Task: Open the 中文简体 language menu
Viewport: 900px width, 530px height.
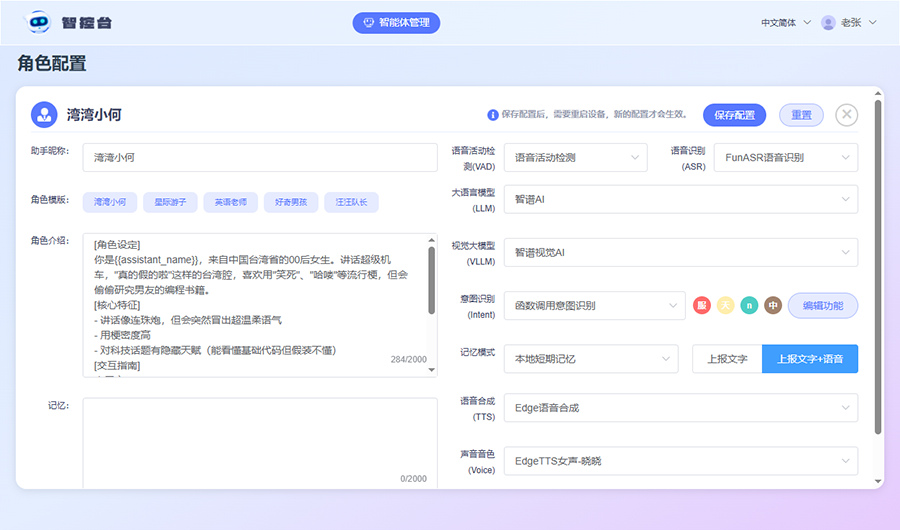Action: (785, 22)
